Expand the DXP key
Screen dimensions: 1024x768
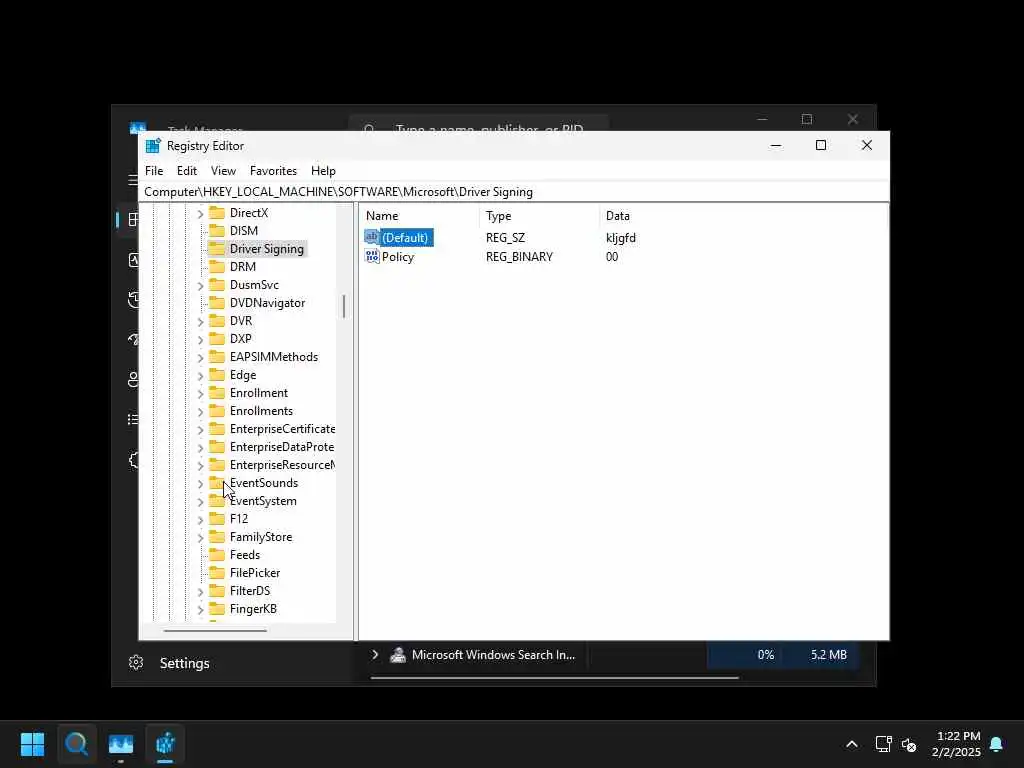[x=200, y=340]
